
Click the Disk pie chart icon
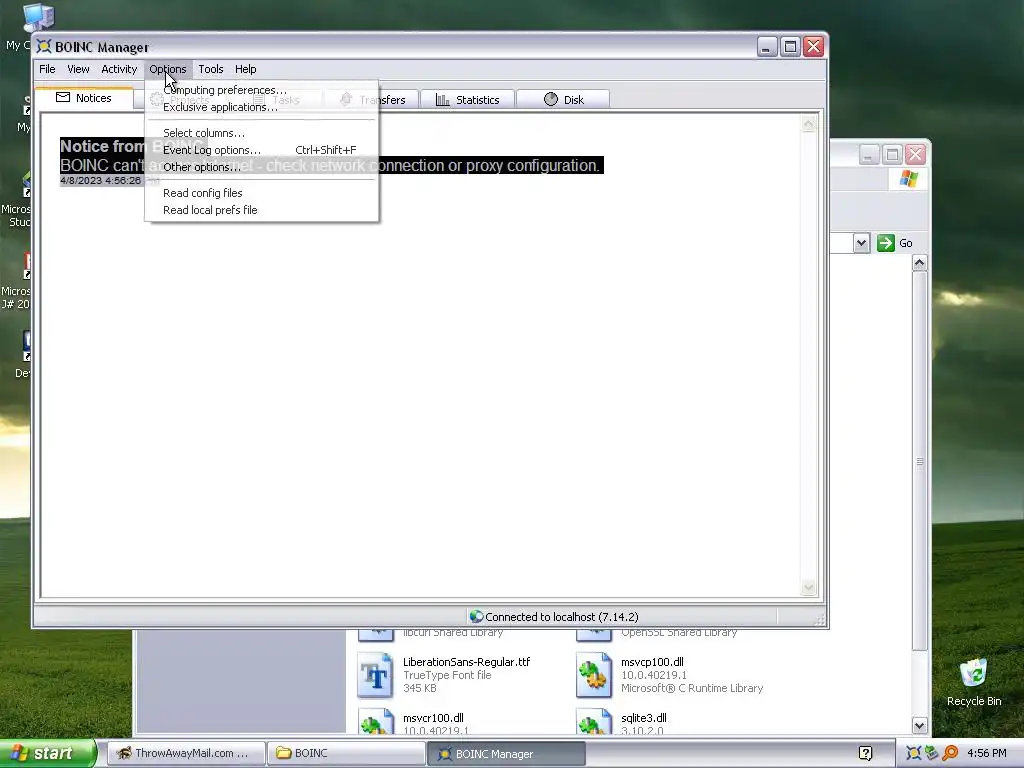pyautogui.click(x=551, y=99)
